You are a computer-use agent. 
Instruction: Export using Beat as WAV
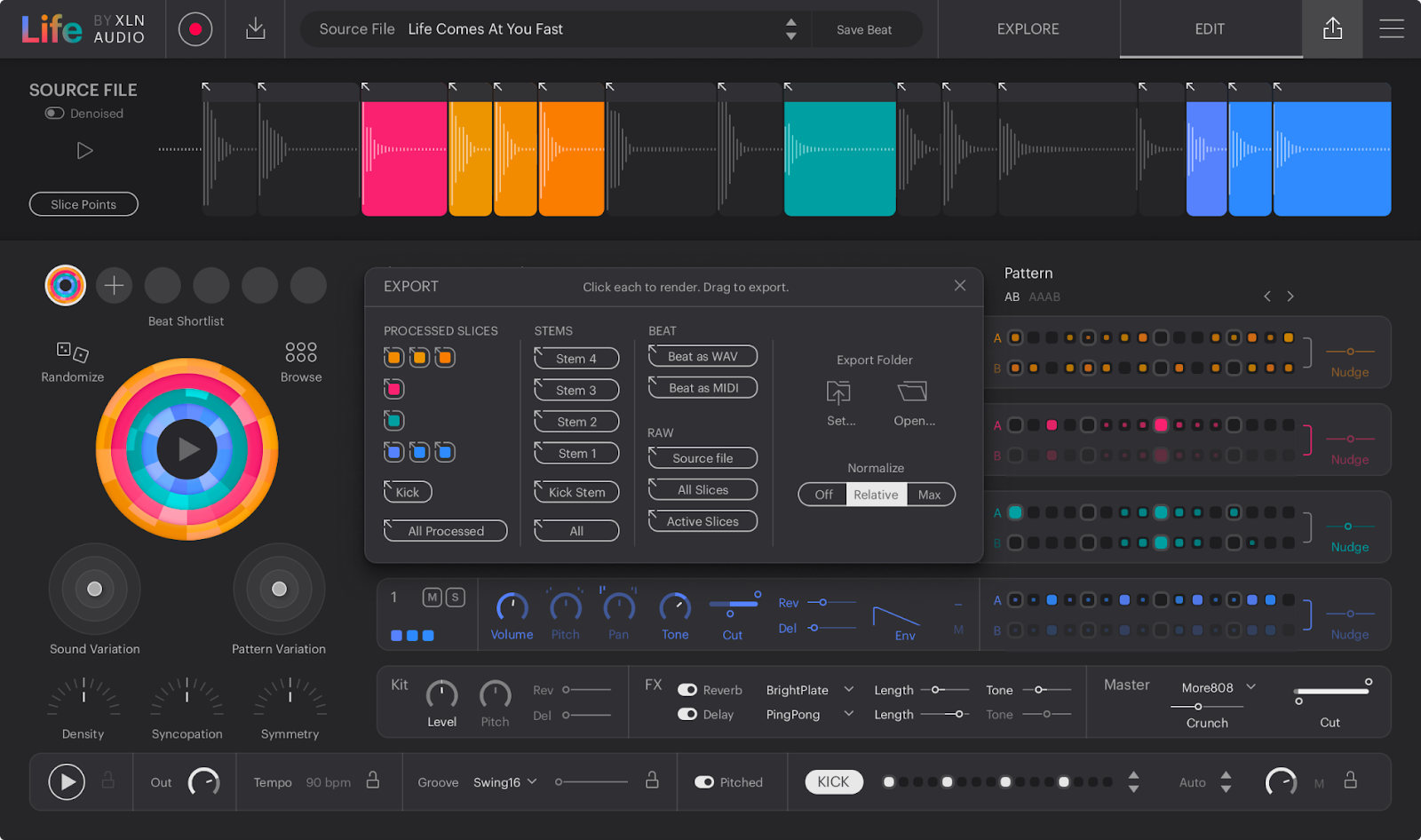click(x=702, y=355)
